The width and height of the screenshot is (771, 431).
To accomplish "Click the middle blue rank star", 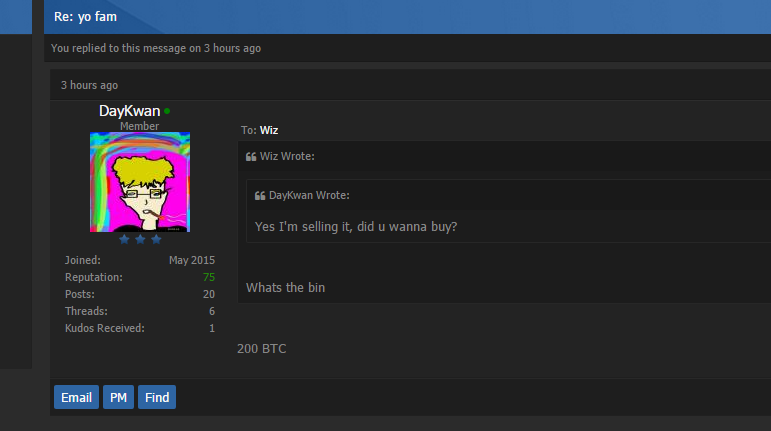I will [140, 239].
